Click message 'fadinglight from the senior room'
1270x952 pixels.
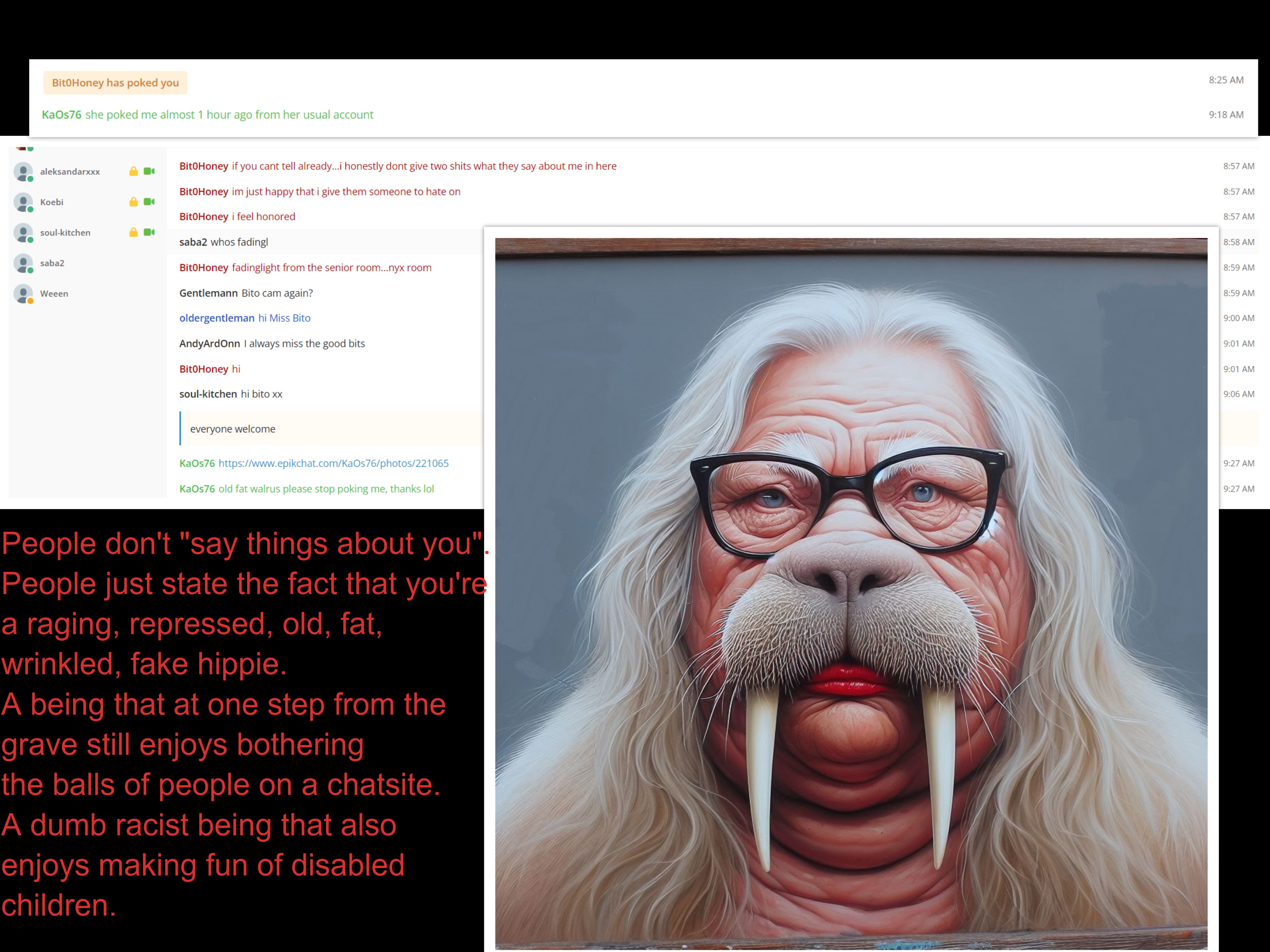332,268
